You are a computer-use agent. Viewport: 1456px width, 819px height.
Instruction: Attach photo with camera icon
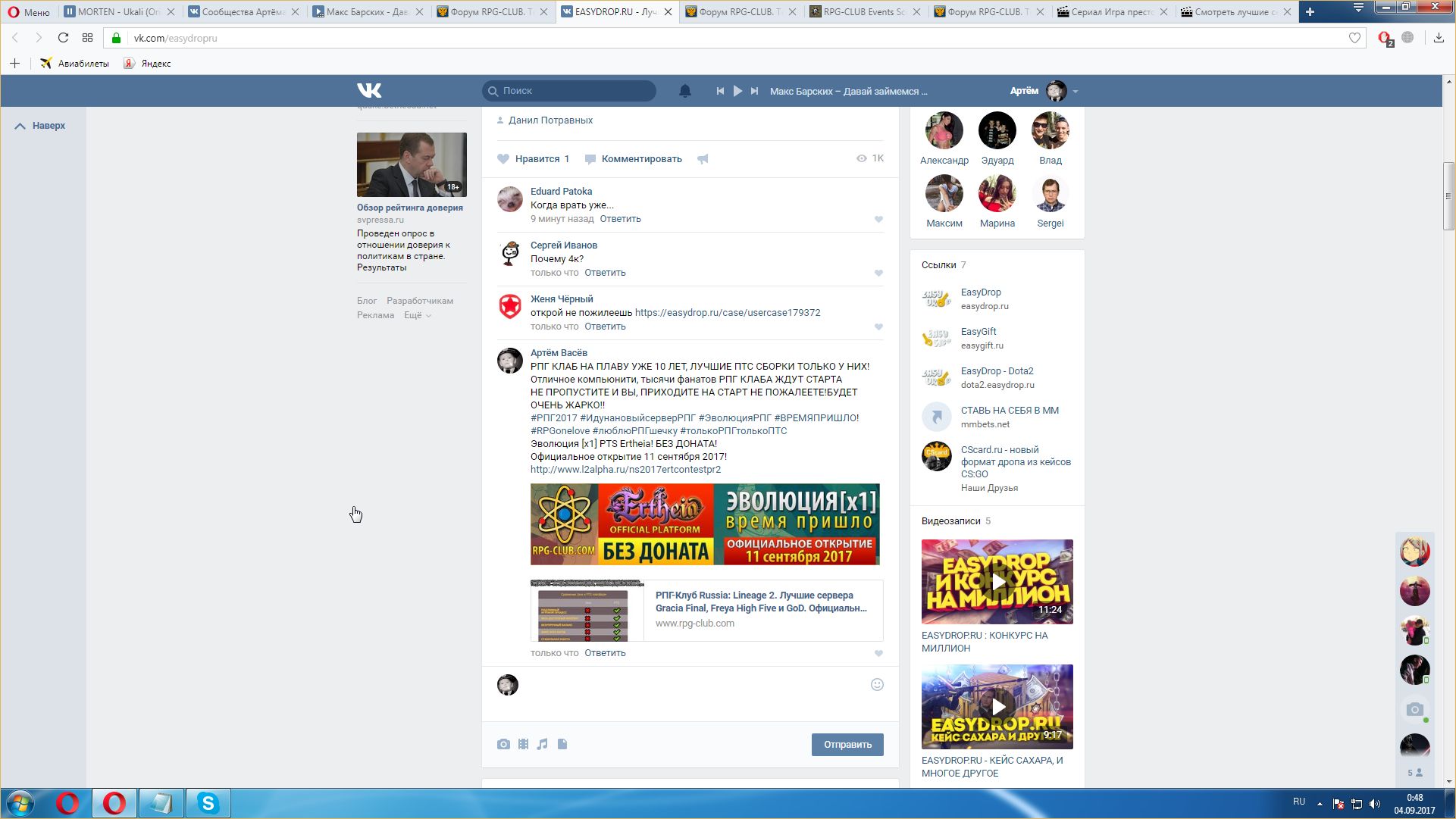point(503,745)
